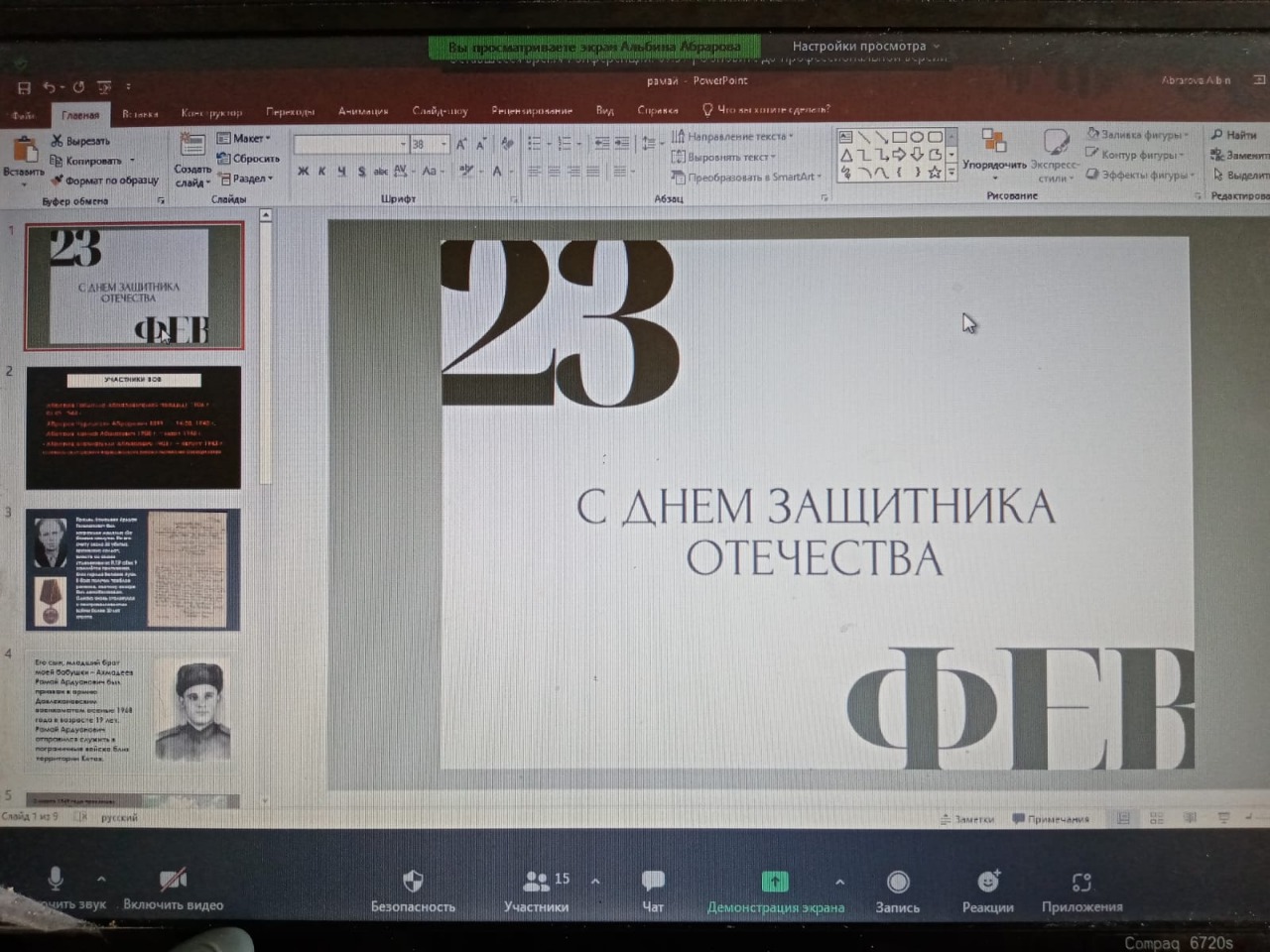
Task: Click the Cut (Вырезать) scissors icon
Action: pos(58,141)
